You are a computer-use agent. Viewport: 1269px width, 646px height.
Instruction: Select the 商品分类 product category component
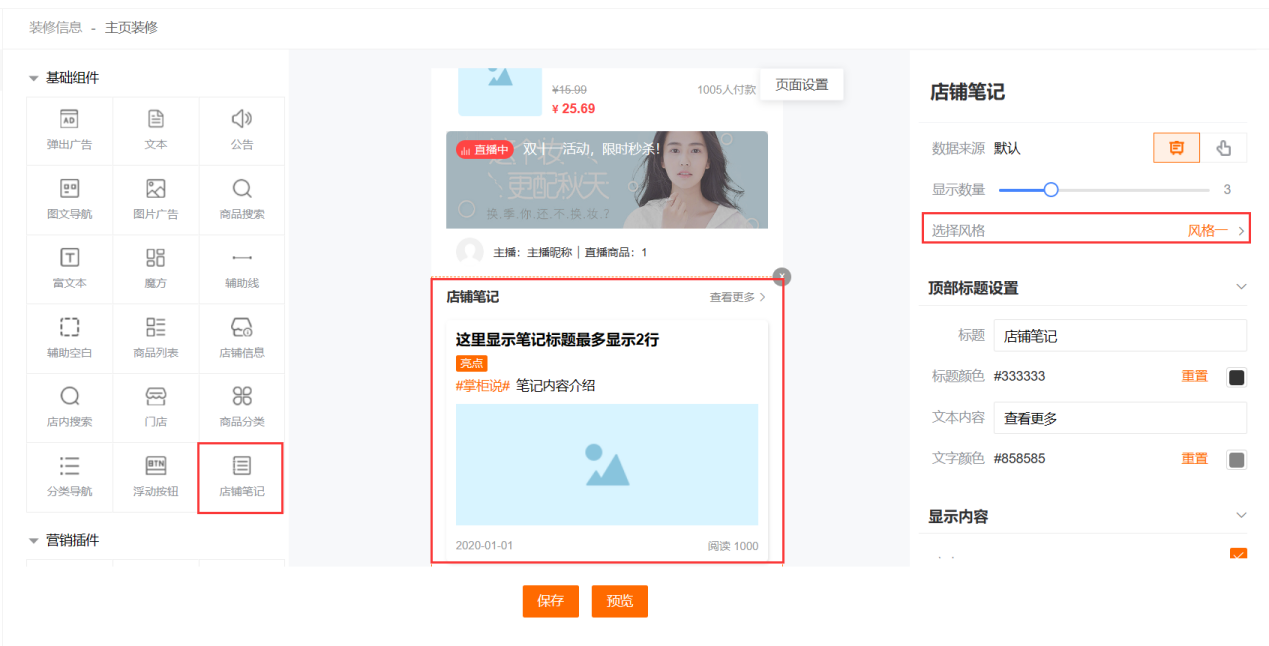(x=241, y=407)
